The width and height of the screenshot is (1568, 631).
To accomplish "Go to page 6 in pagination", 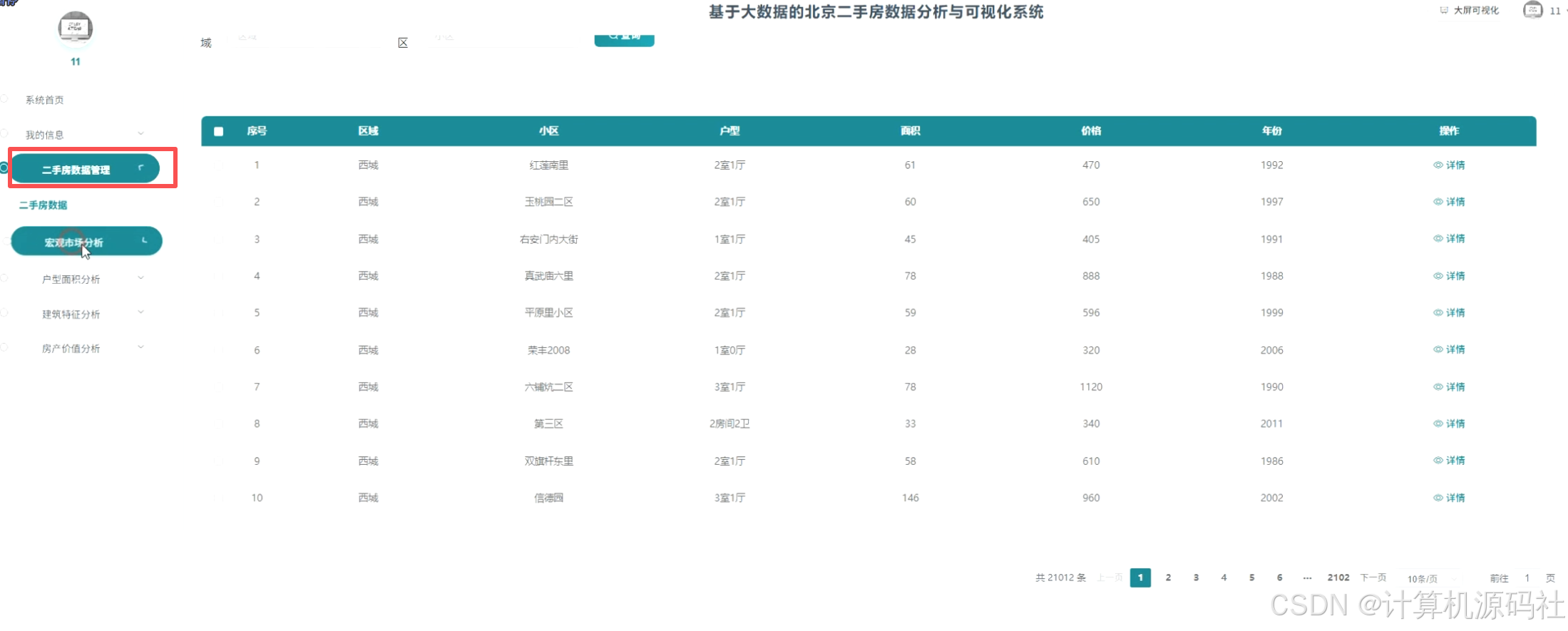I will (1279, 578).
